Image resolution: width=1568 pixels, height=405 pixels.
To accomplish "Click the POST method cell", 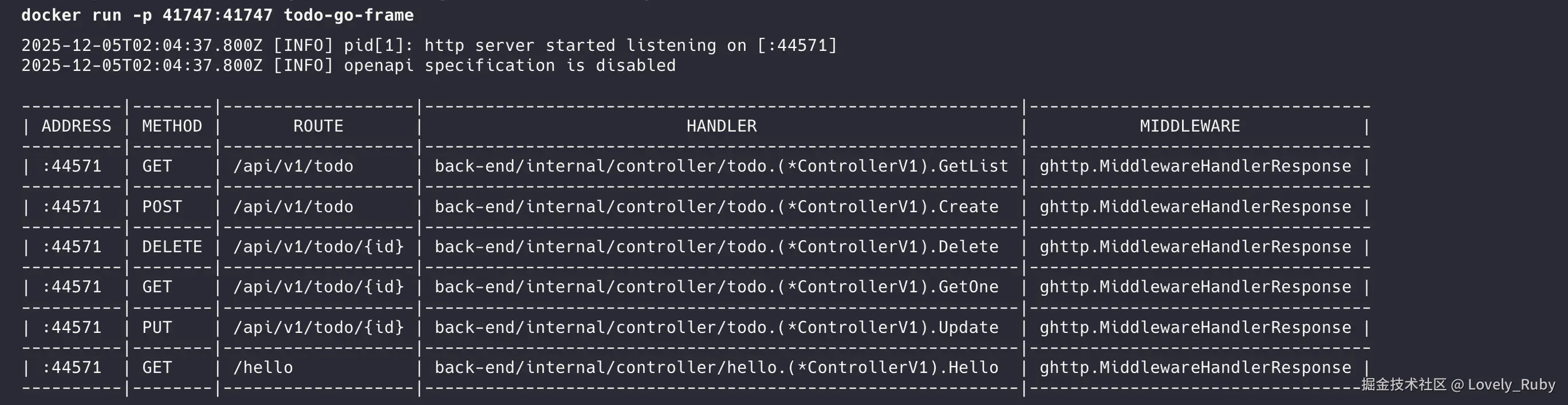I will pos(162,208).
